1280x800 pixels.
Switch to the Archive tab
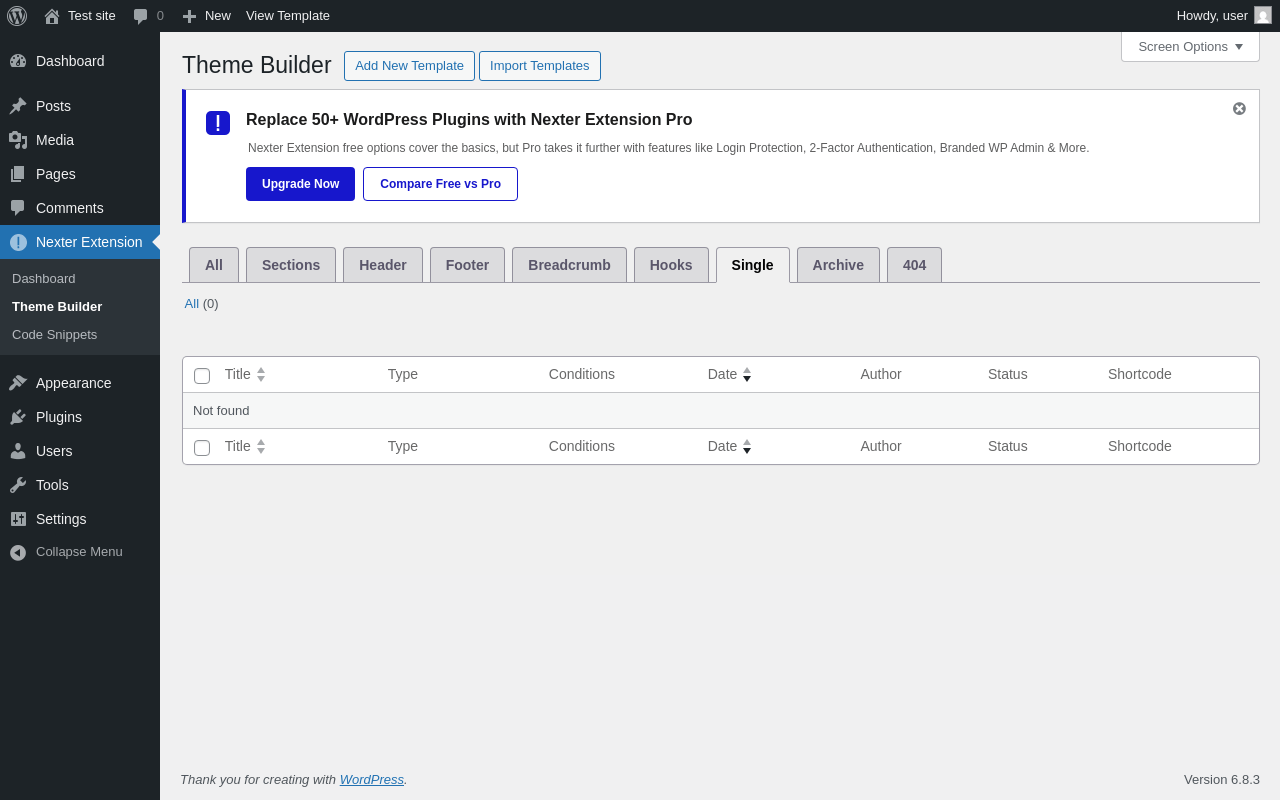pos(838,265)
